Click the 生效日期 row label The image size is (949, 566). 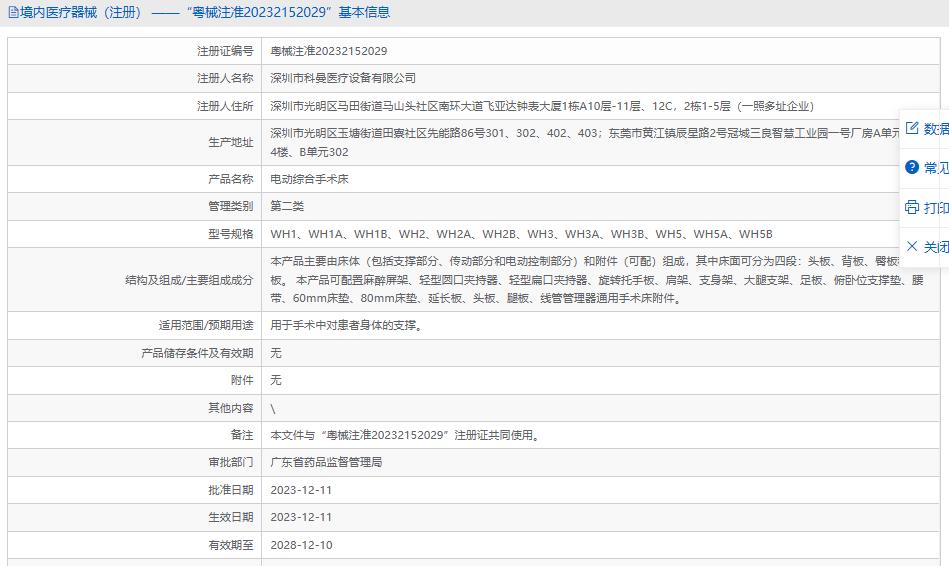click(x=231, y=518)
